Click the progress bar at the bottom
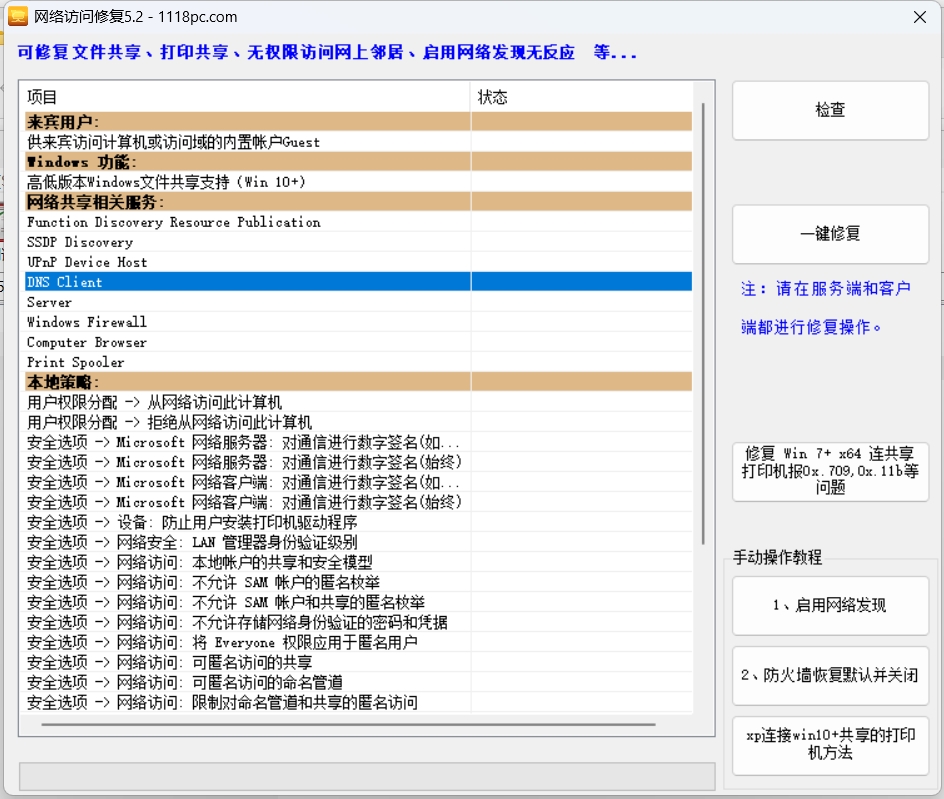 pos(367,776)
